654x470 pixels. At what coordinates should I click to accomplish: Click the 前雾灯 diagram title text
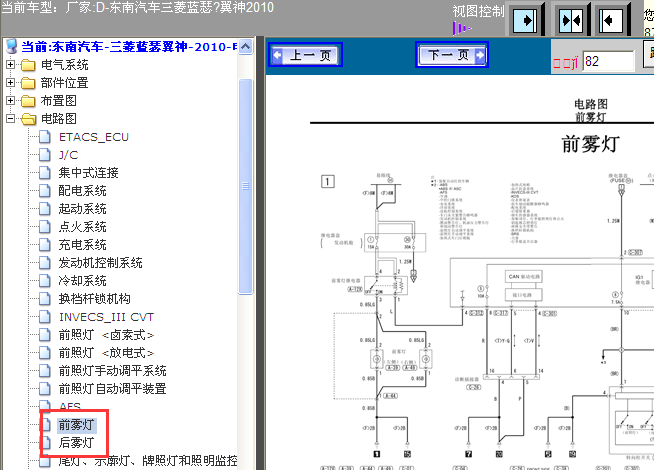point(591,144)
